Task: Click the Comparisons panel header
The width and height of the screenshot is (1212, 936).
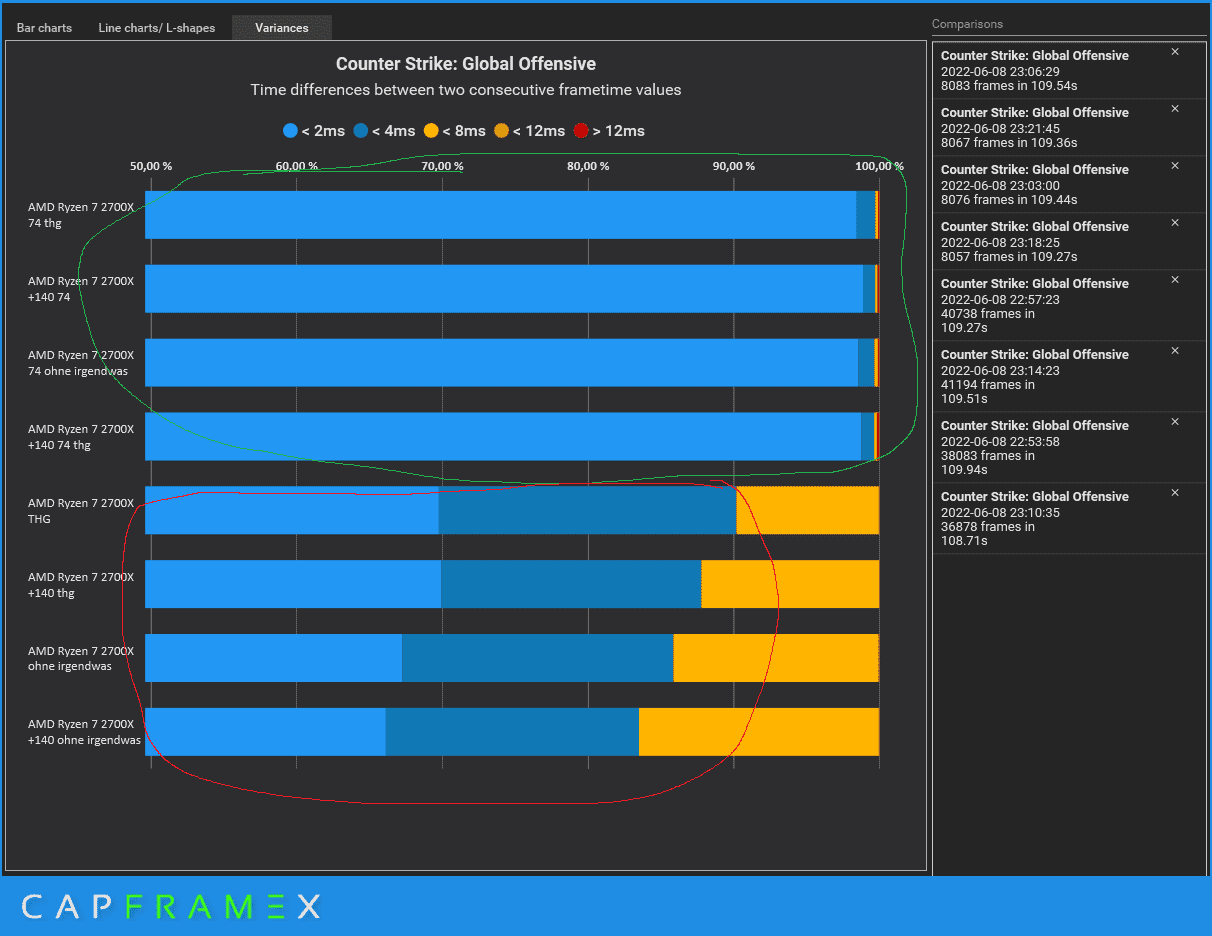Action: pyautogui.click(x=967, y=24)
